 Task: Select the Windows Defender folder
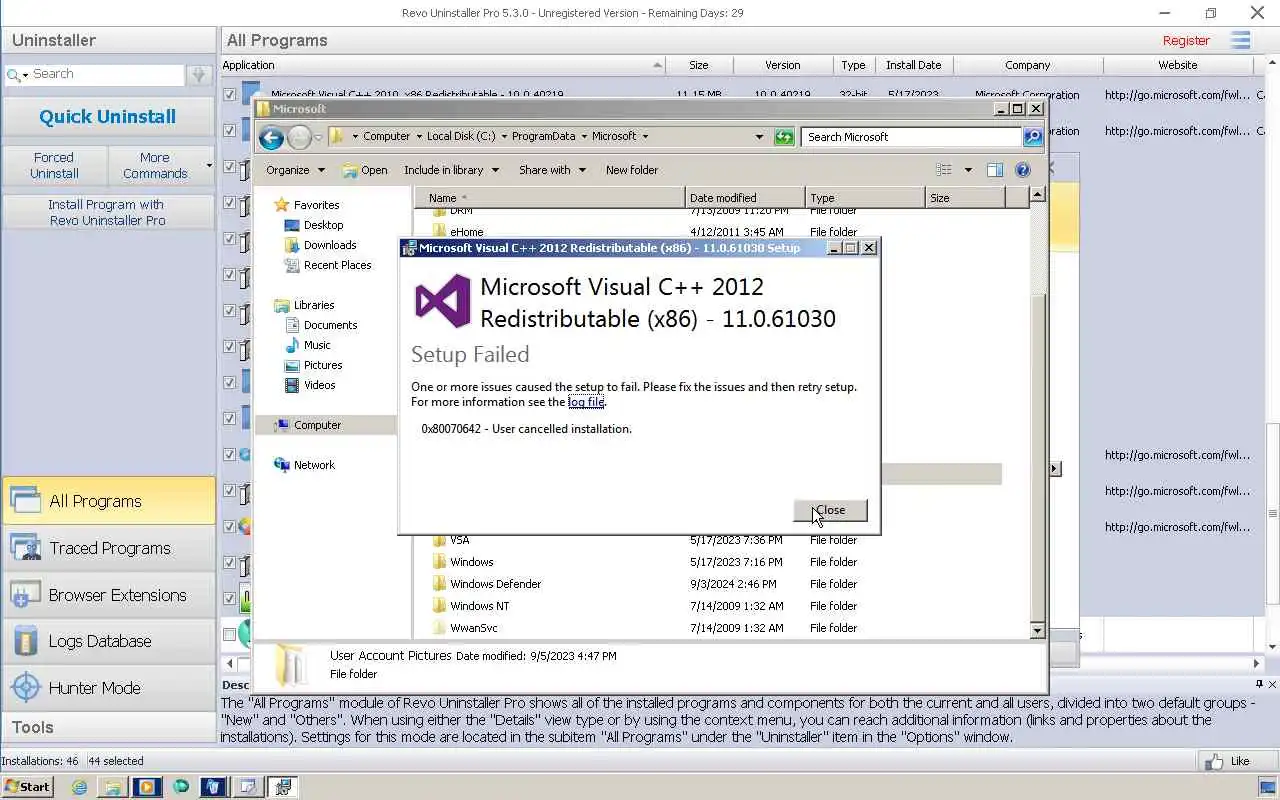tap(495, 584)
